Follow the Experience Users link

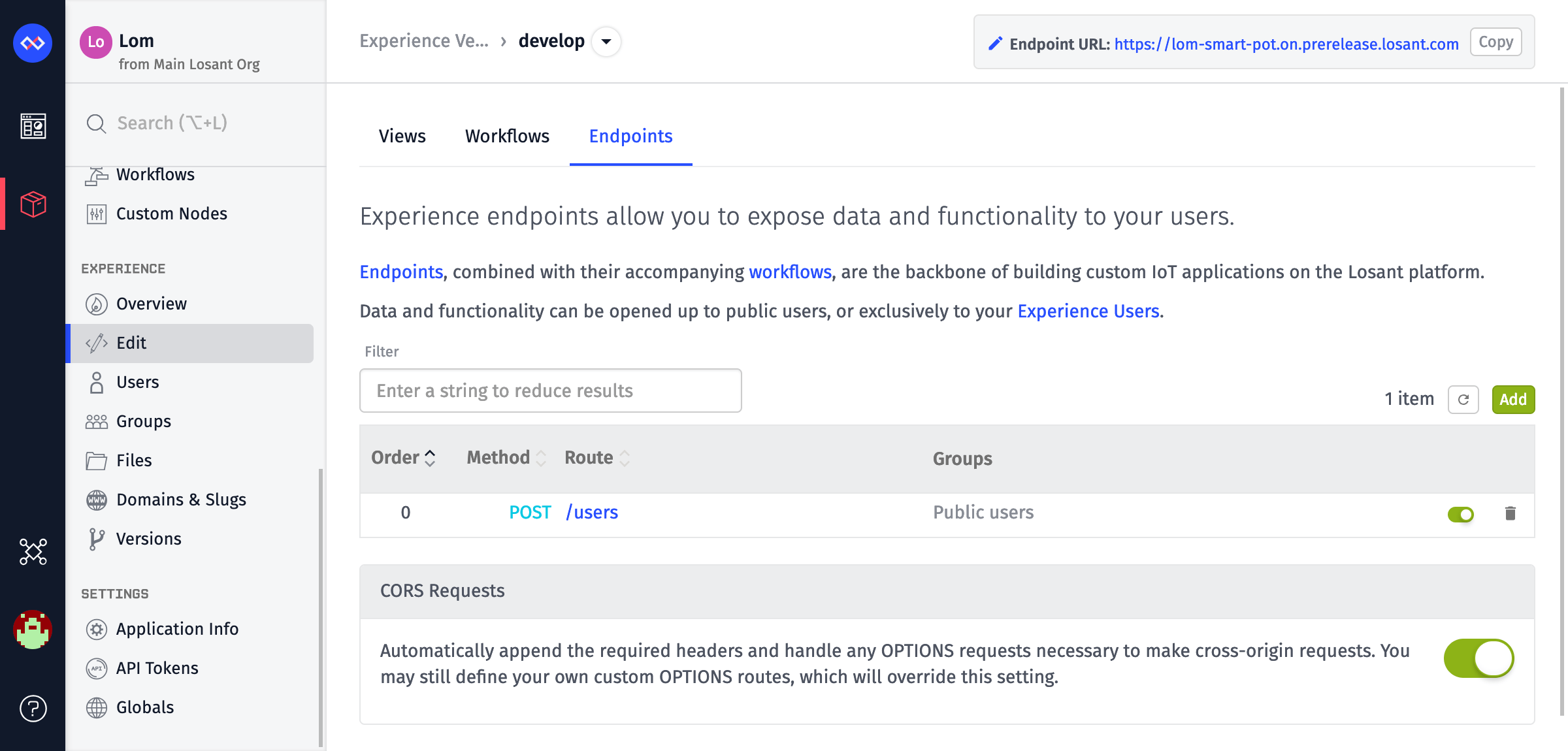pos(1088,311)
